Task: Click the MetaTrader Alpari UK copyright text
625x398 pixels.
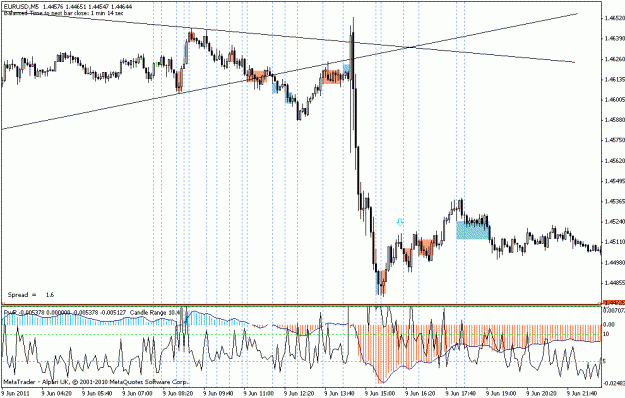Action: [x=95, y=382]
